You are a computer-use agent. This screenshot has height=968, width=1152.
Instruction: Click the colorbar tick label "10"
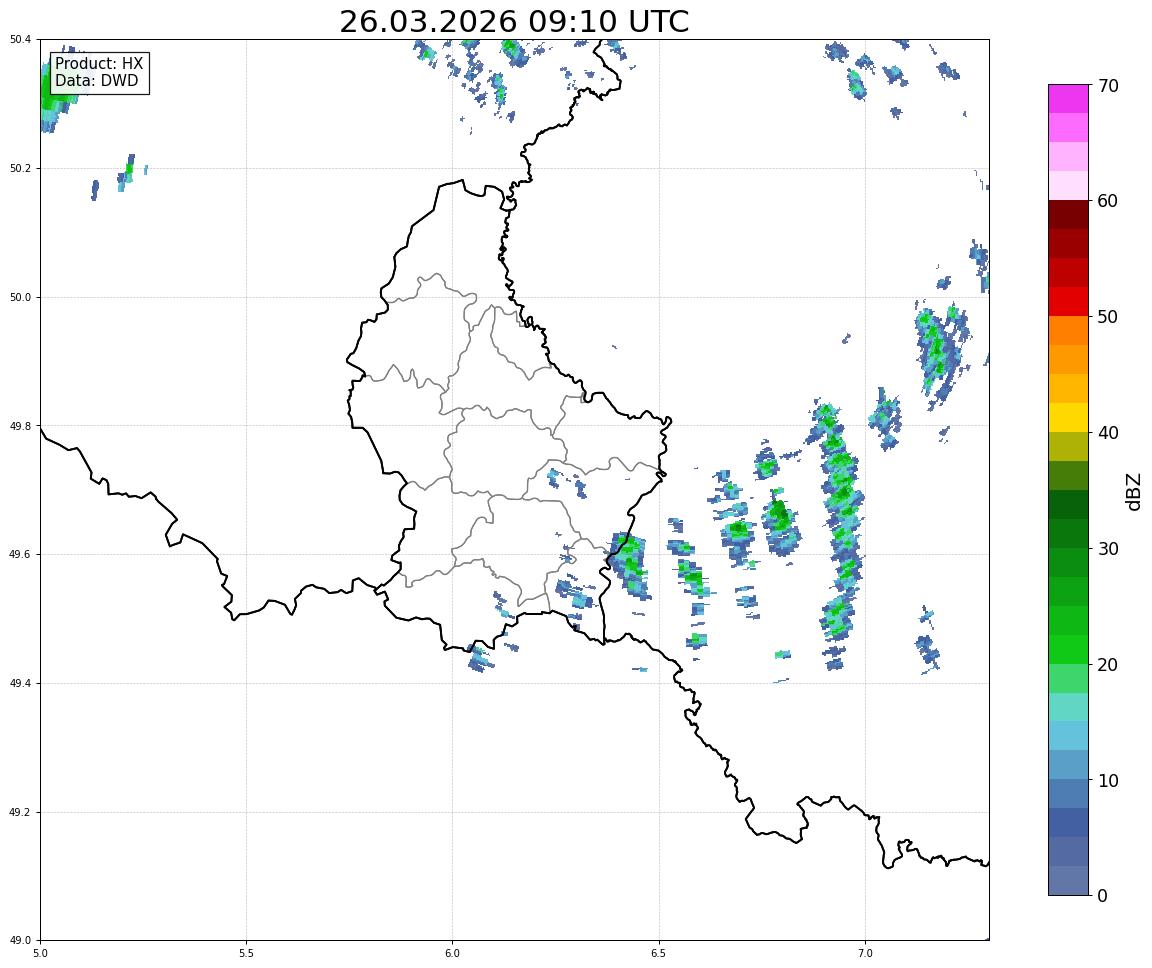click(1108, 781)
